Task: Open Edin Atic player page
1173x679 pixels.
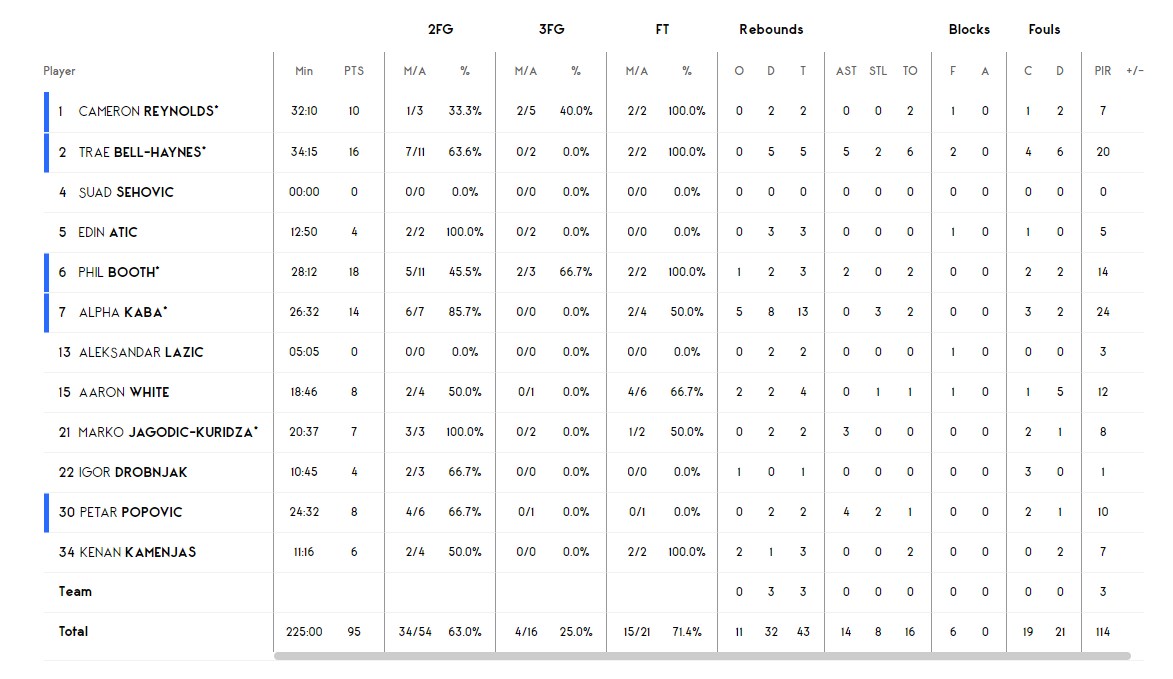Action: click(x=108, y=232)
